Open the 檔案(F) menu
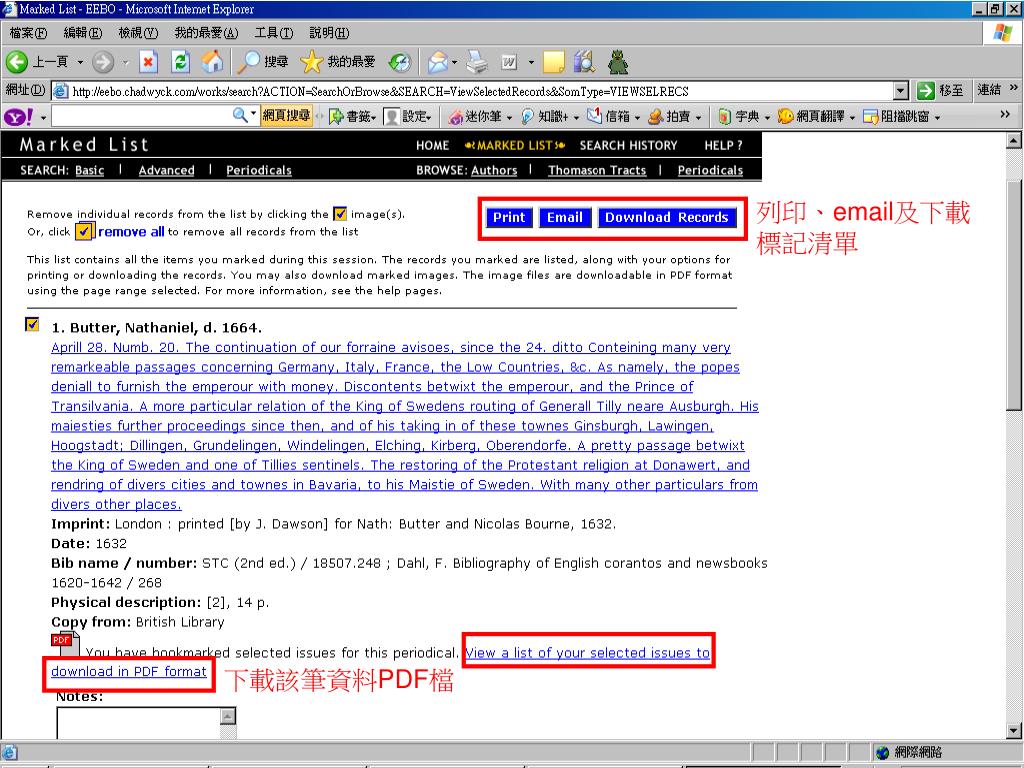The width and height of the screenshot is (1024, 768). pos(29,33)
